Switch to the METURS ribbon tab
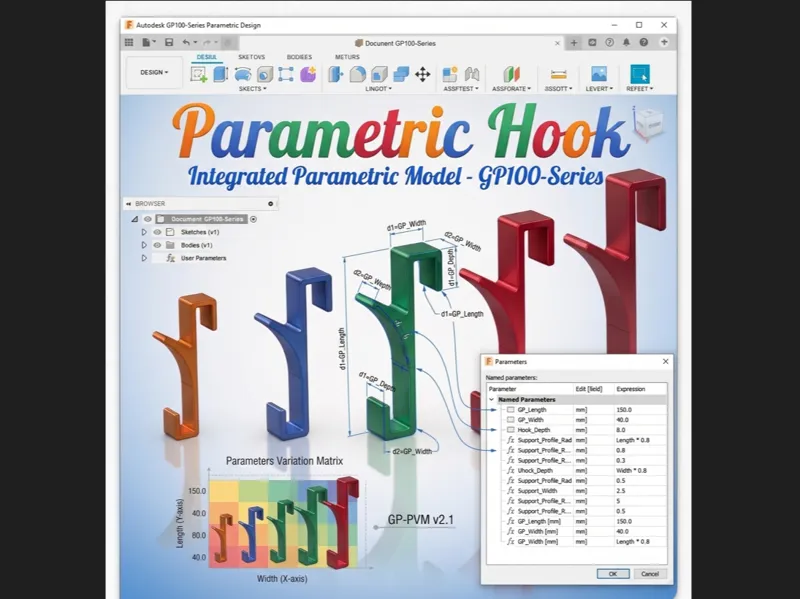Image resolution: width=800 pixels, height=599 pixels. (x=347, y=57)
